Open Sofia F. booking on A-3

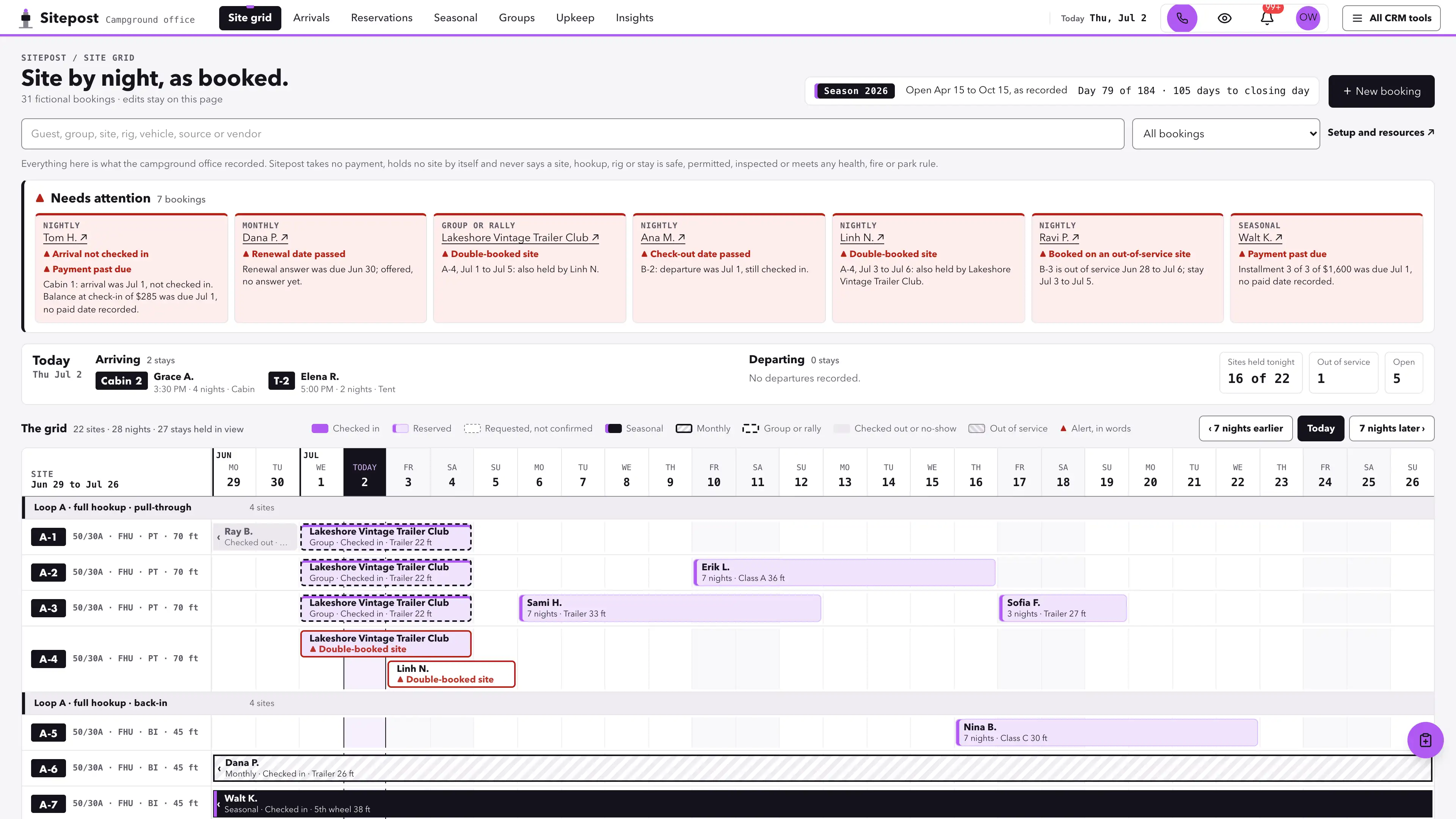point(1062,608)
